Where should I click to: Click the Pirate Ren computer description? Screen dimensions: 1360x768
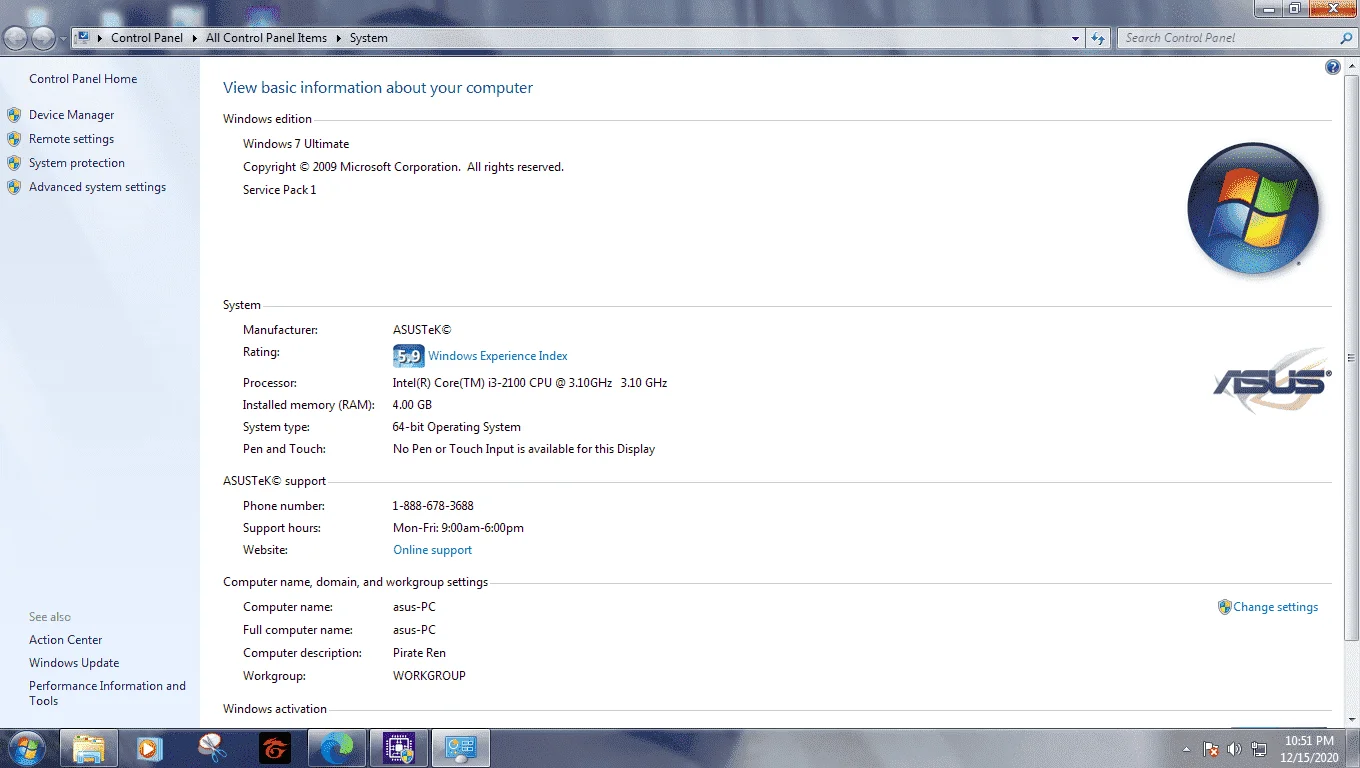click(x=419, y=653)
